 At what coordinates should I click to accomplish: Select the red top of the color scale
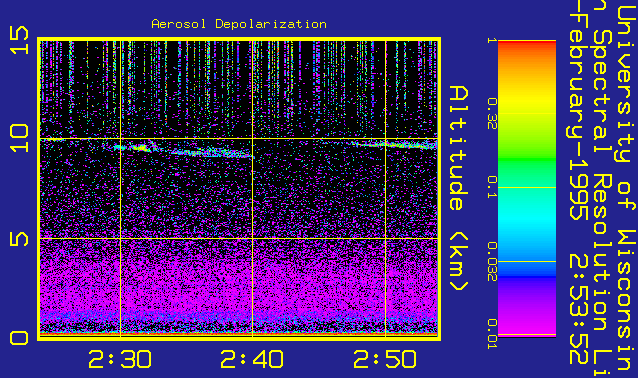pos(527,47)
